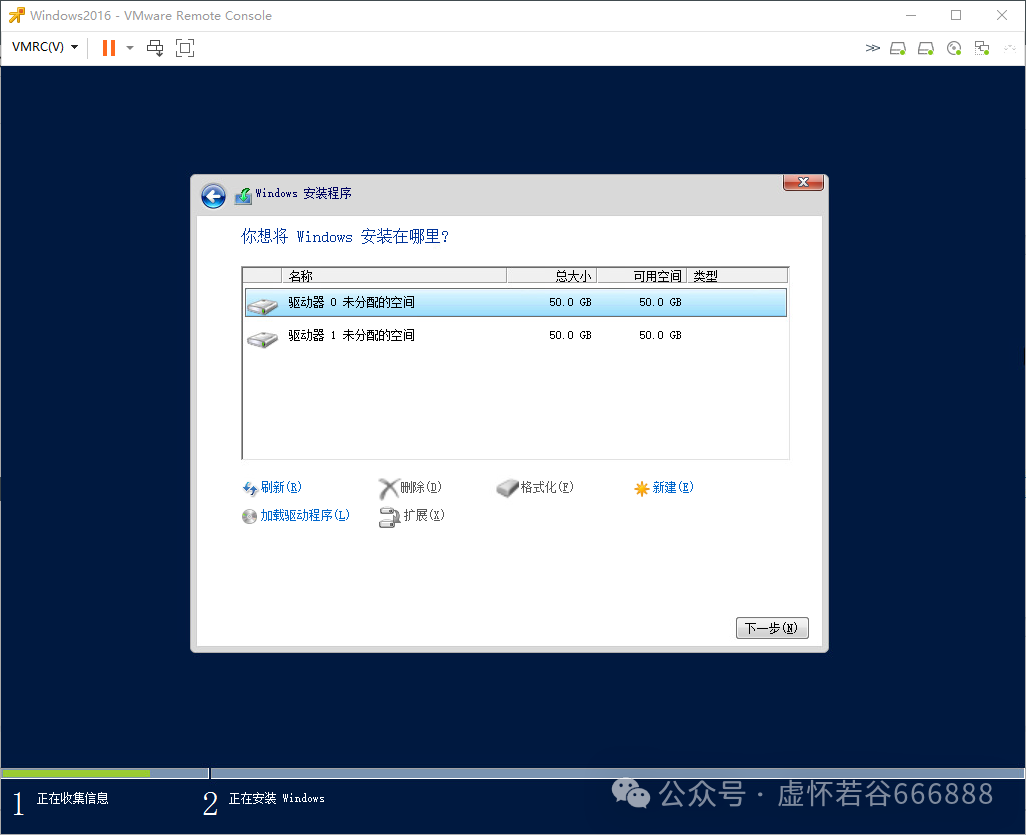Enter full screen mode icon
The width and height of the screenshot is (1026, 835).
pyautogui.click(x=185, y=48)
